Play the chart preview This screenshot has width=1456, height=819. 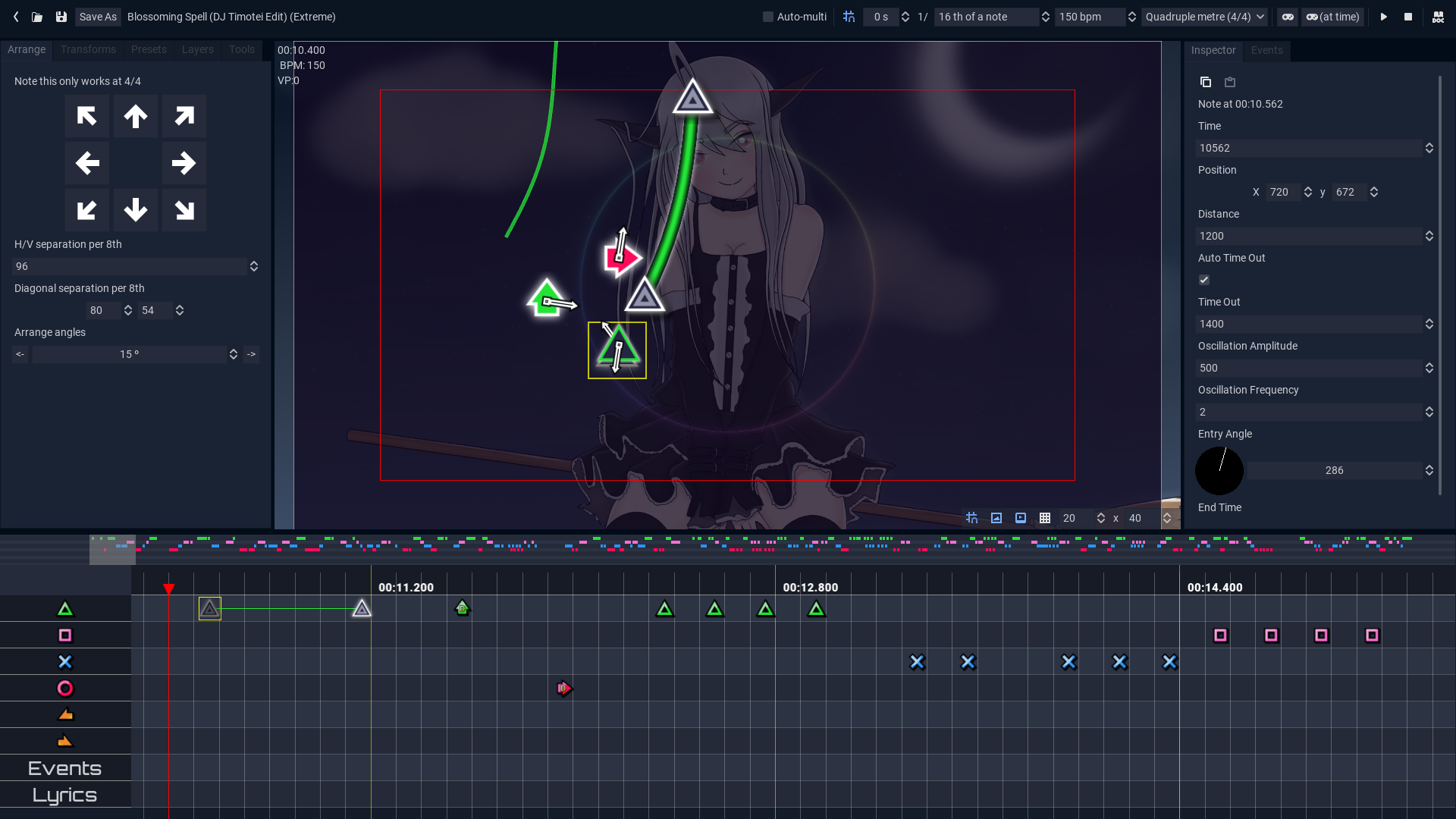point(1383,17)
